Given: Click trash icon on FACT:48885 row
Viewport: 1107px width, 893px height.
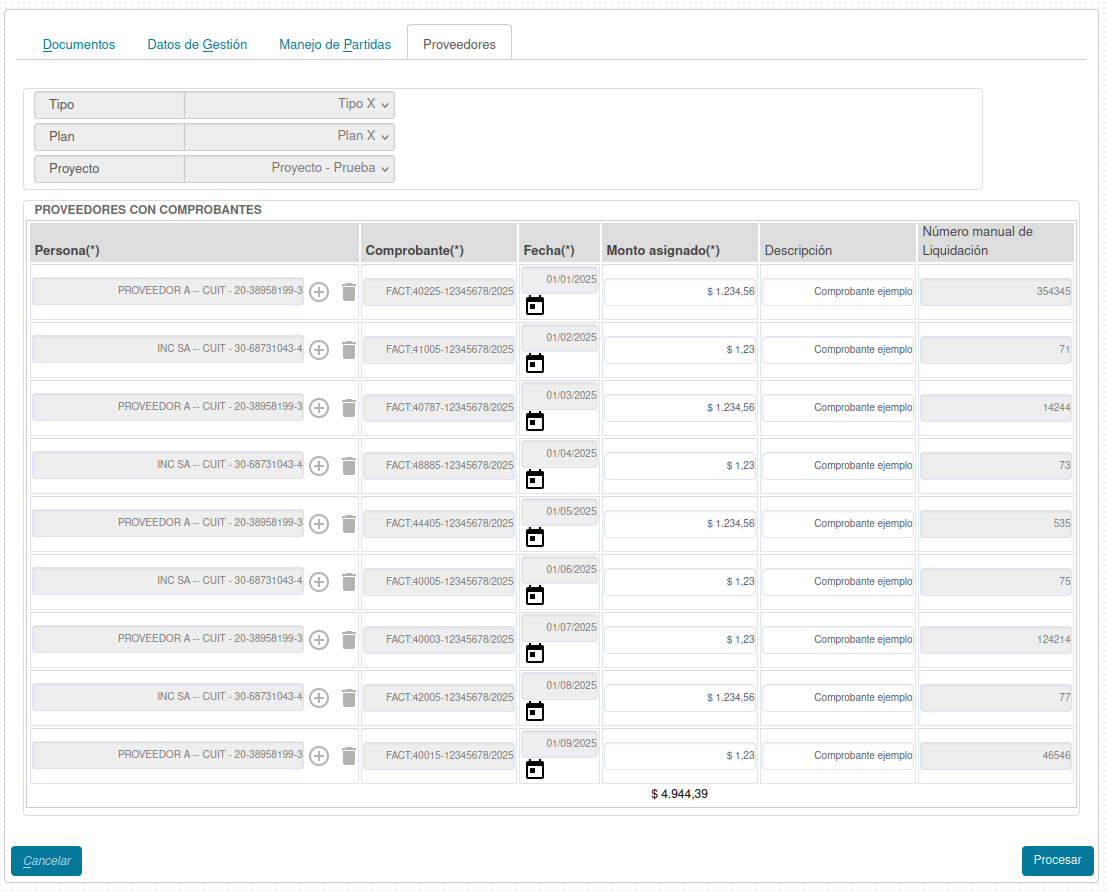Looking at the screenshot, I should tap(348, 466).
